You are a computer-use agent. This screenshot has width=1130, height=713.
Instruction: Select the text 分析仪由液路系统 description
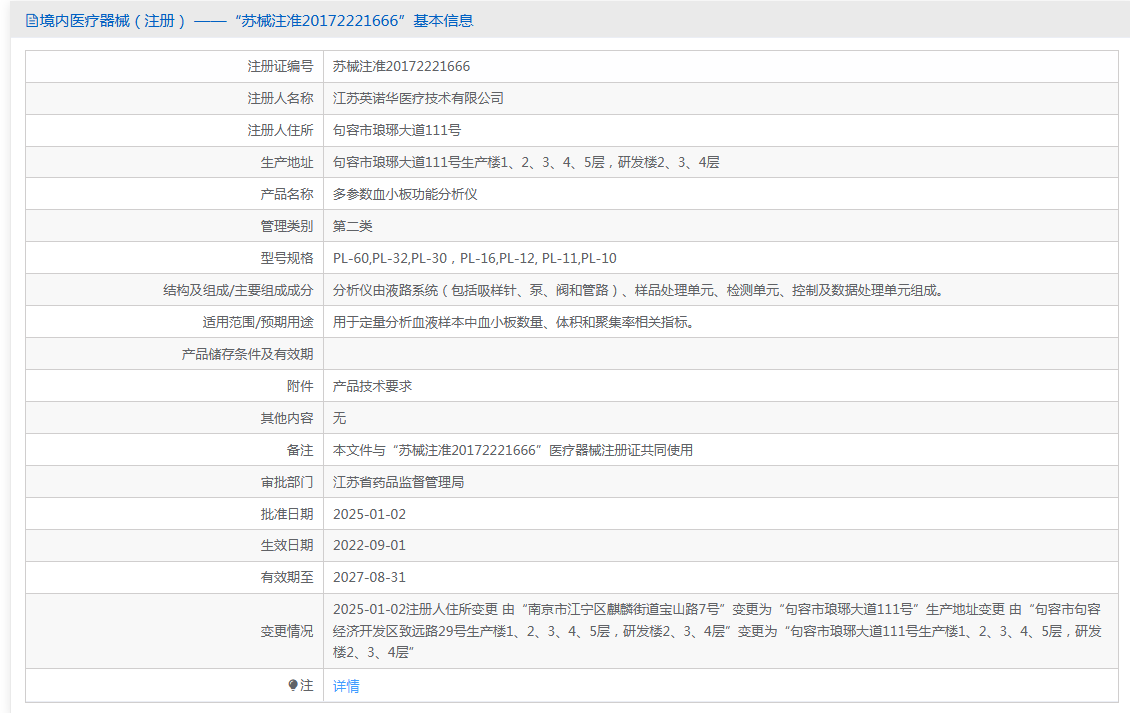point(639,290)
